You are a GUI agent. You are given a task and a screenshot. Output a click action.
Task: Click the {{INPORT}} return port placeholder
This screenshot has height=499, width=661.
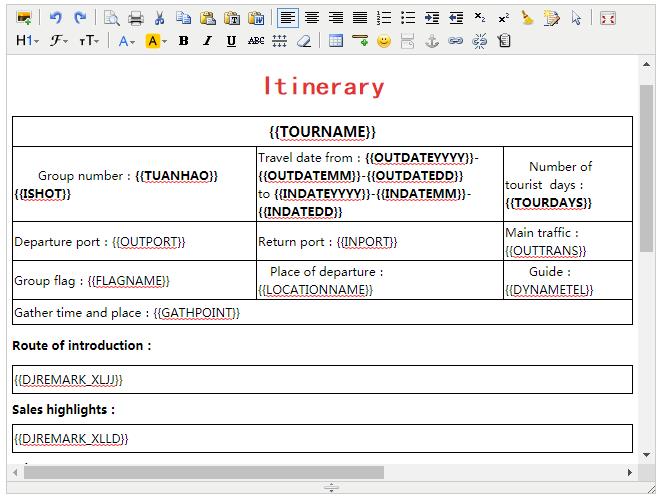coord(367,242)
